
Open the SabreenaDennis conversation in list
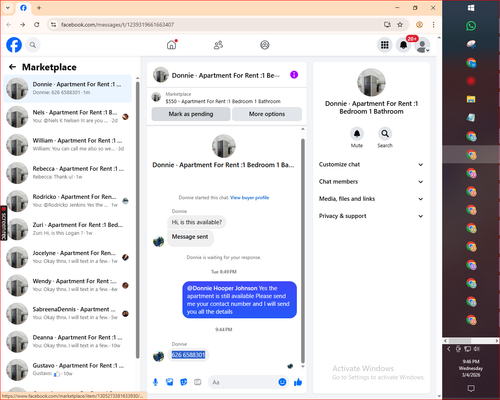(x=68, y=313)
